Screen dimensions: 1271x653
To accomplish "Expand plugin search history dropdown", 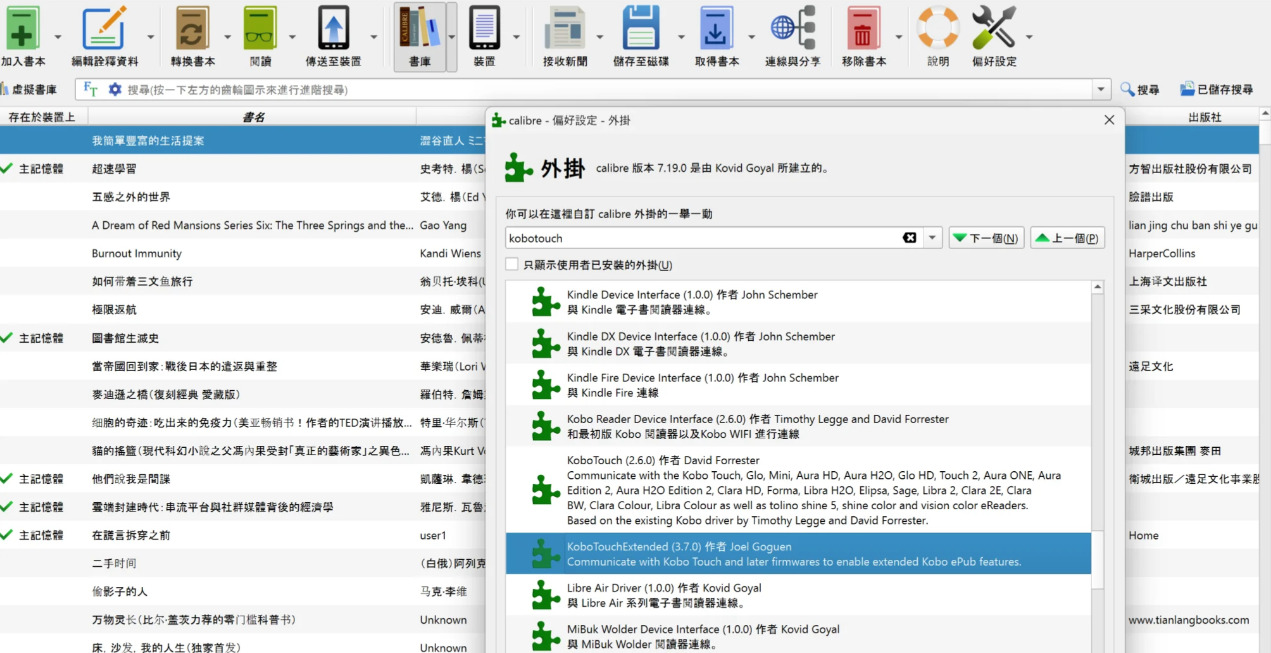I will [933, 238].
